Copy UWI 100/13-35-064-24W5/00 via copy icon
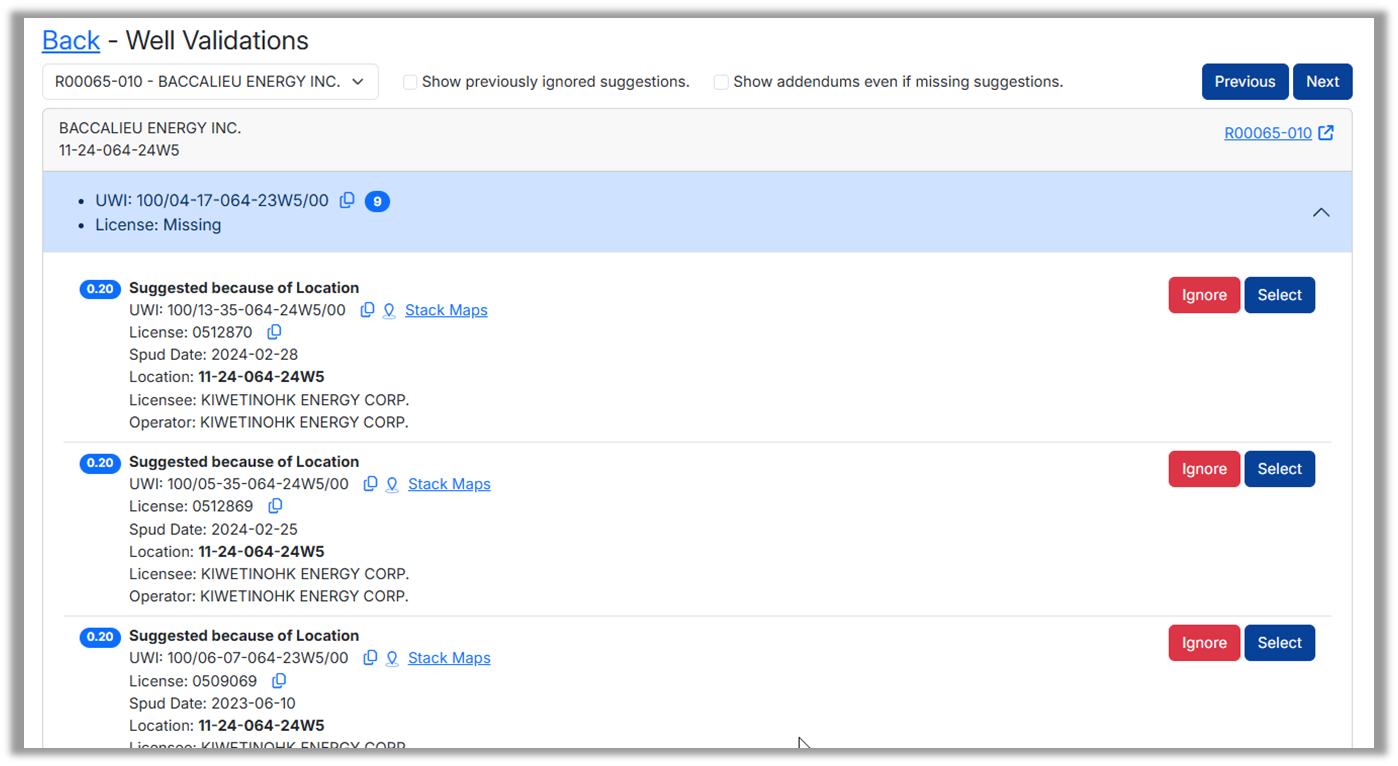The image size is (1398, 766). 367,310
